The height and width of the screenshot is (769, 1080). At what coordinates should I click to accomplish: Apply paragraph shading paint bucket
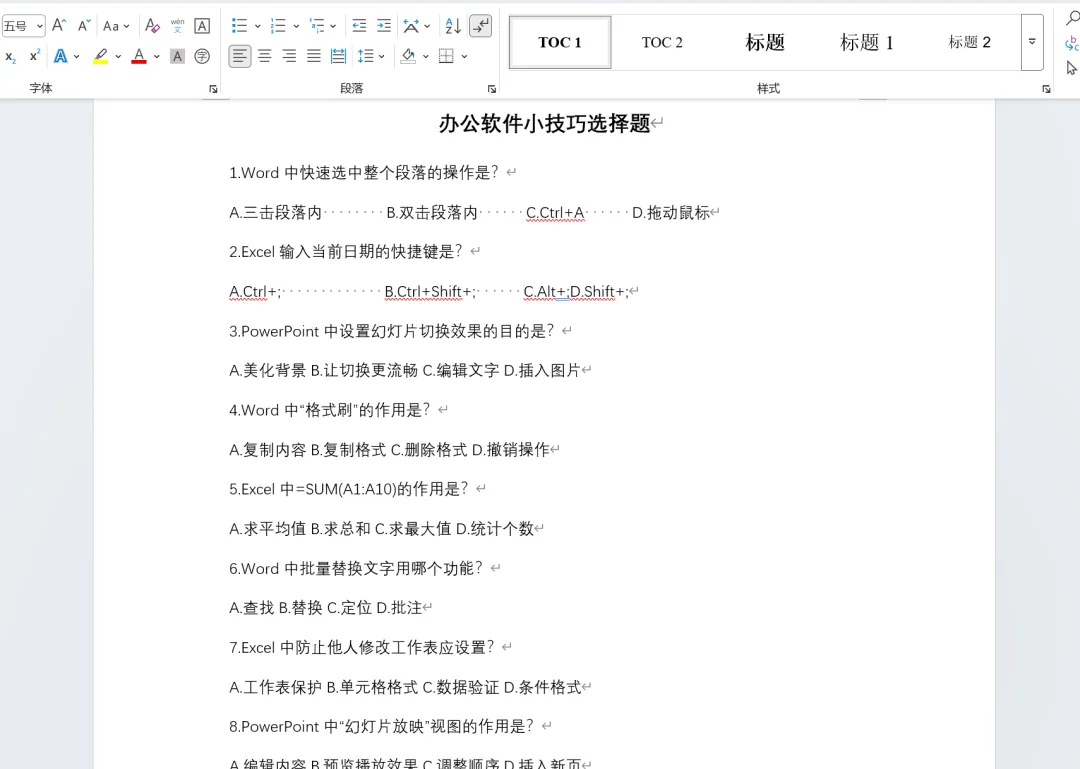coord(408,57)
